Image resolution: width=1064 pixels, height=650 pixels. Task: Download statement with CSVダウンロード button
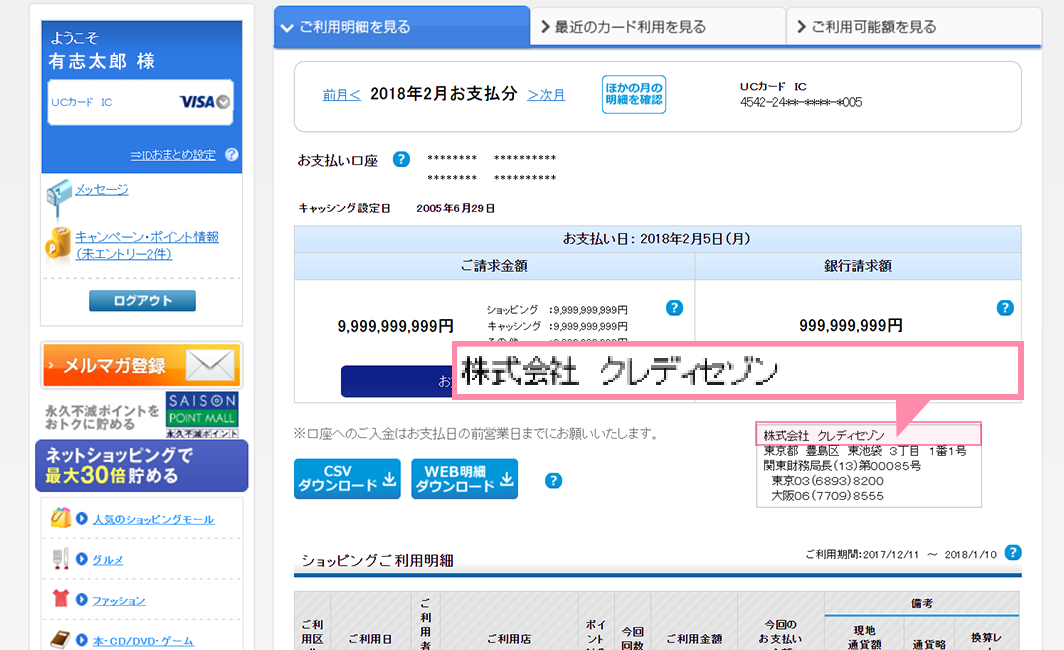click(347, 479)
